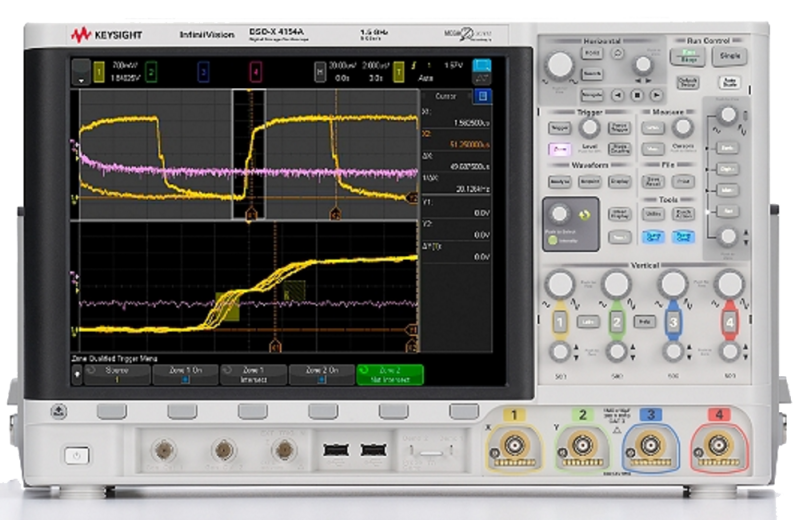Tap the green channel 2 indicator on screen
795x520 pixels.
[x=151, y=72]
